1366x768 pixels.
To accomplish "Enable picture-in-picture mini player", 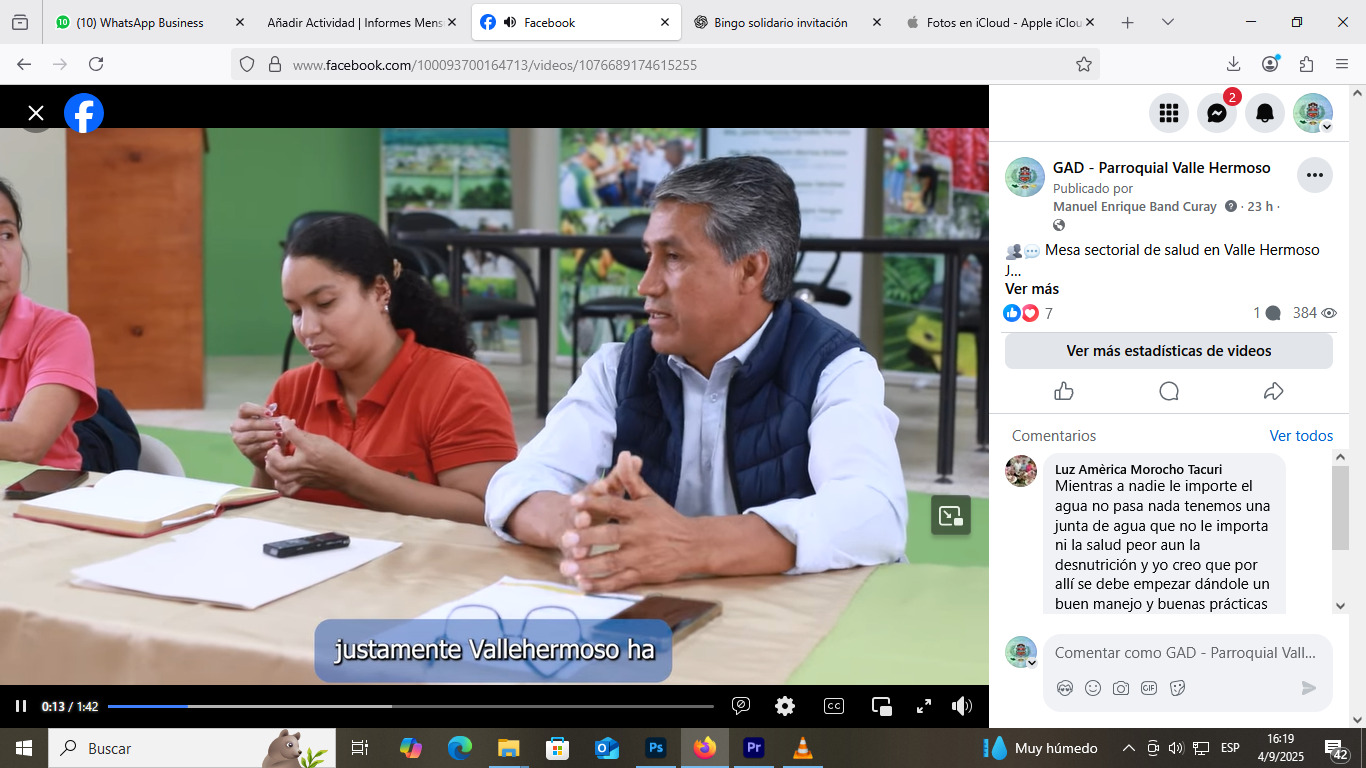I will point(882,706).
